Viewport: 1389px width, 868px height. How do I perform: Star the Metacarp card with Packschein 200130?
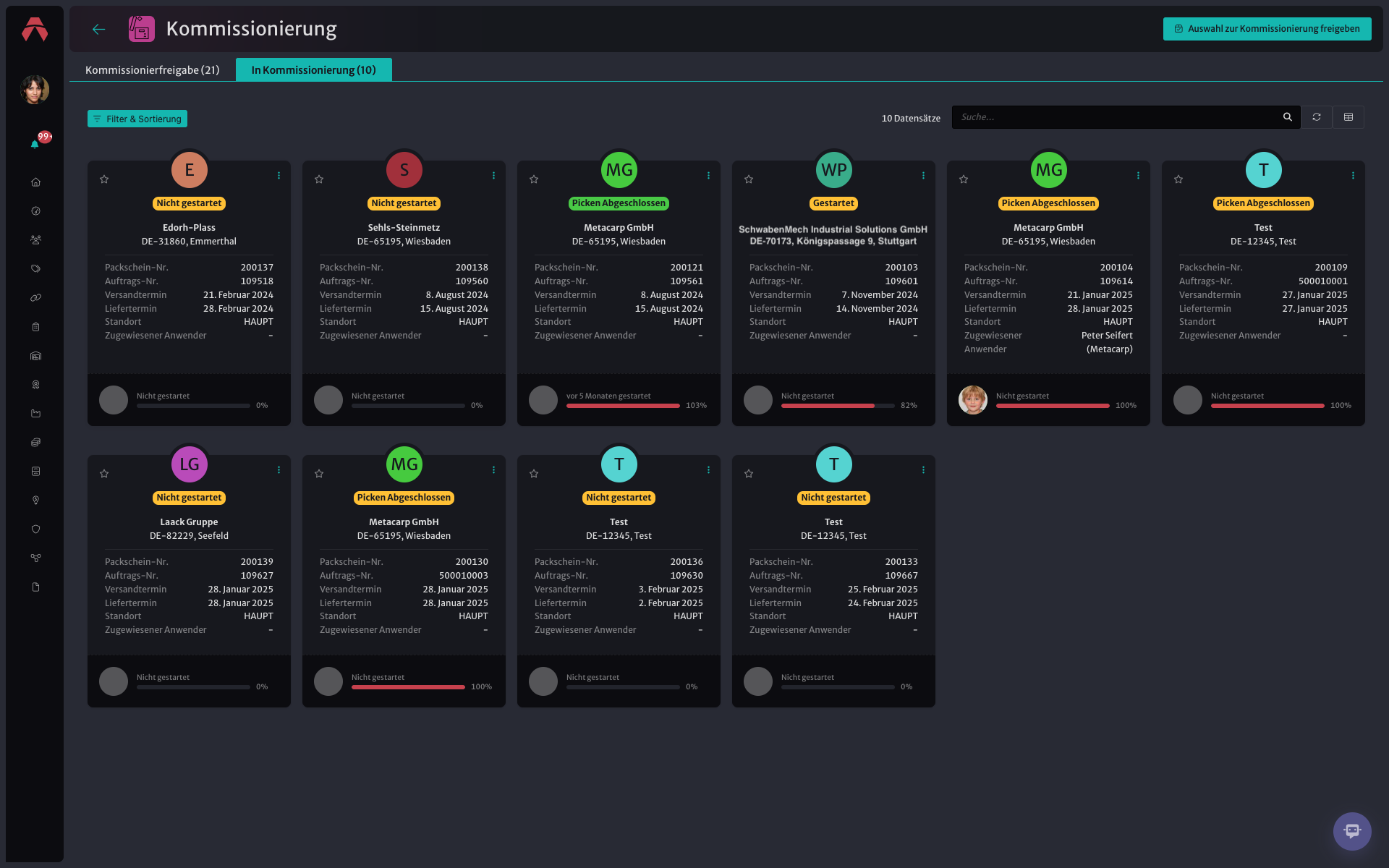pyautogui.click(x=319, y=474)
